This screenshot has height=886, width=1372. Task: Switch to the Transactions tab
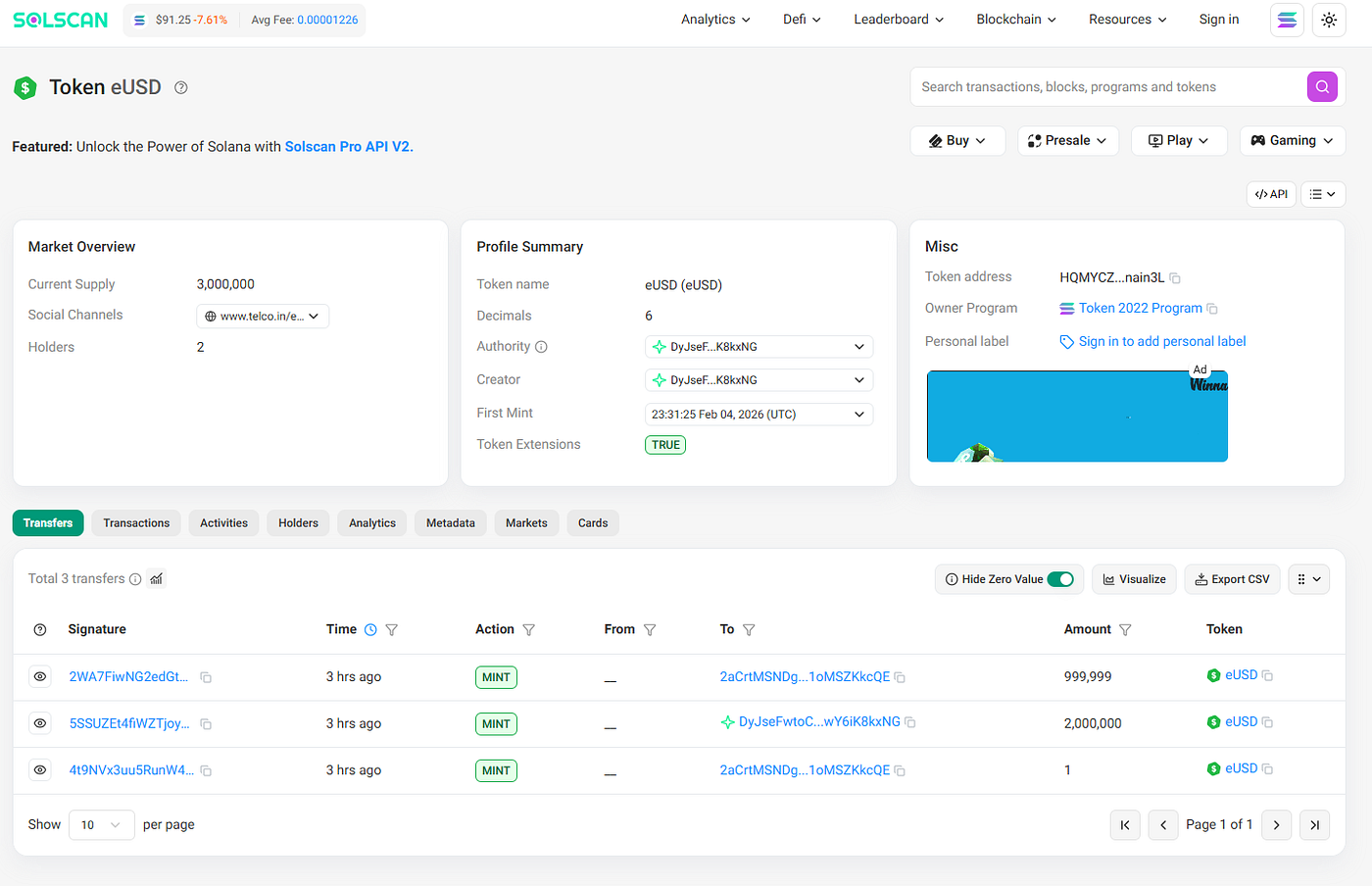pos(136,523)
